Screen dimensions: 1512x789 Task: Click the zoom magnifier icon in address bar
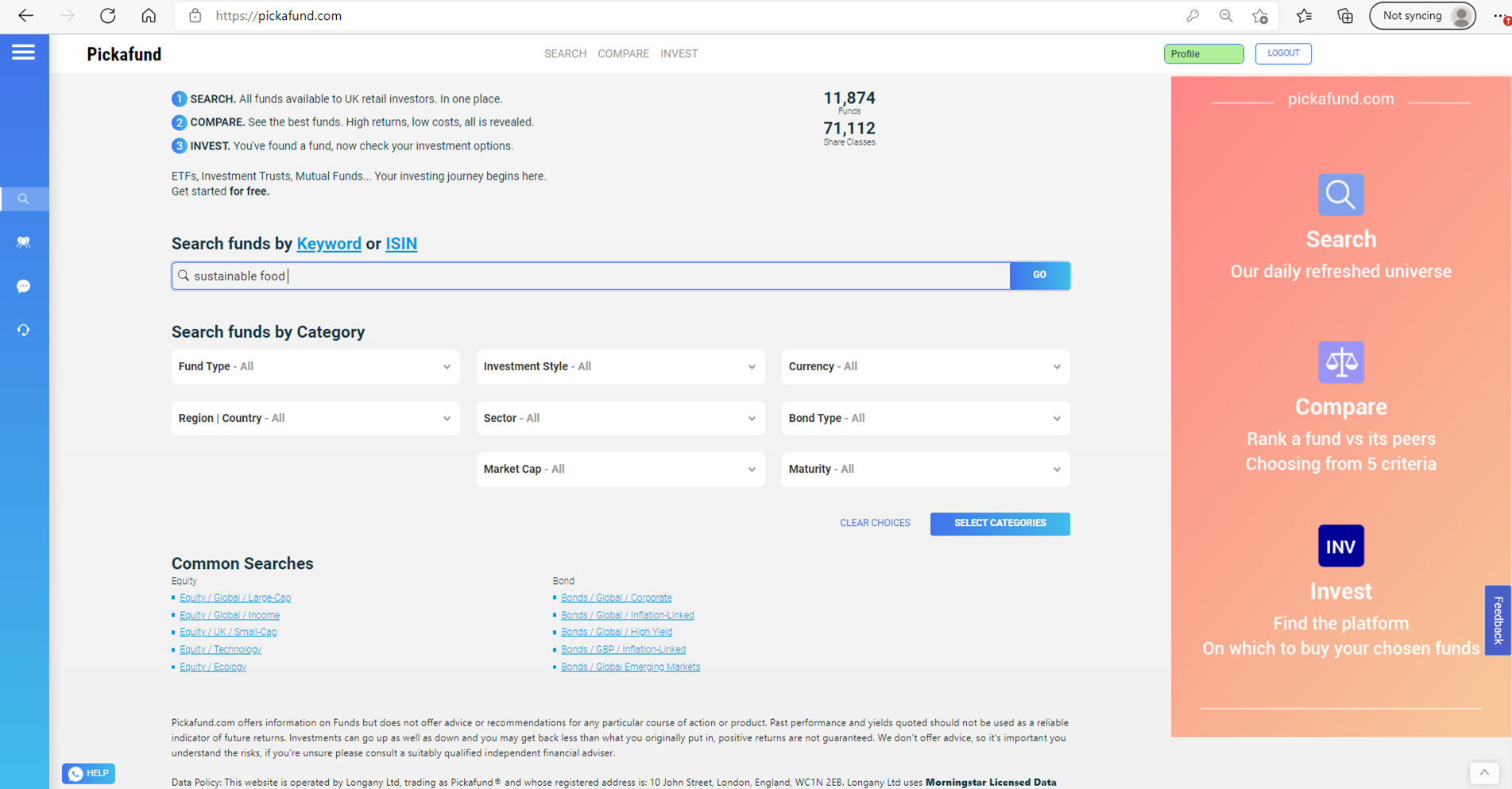pos(1226,16)
